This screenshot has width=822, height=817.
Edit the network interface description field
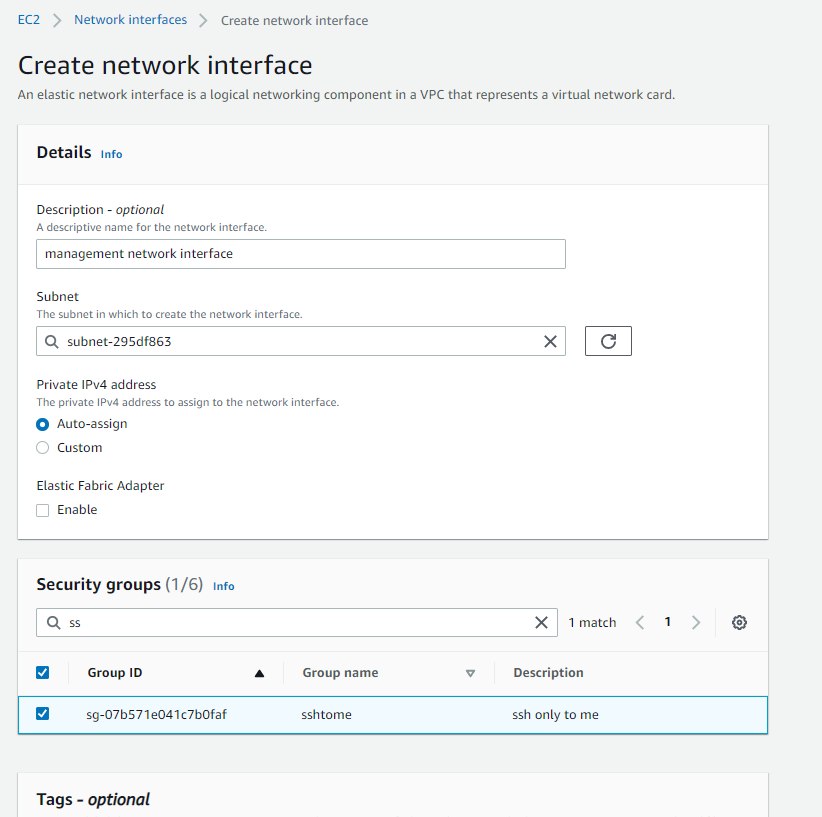pyautogui.click(x=300, y=254)
